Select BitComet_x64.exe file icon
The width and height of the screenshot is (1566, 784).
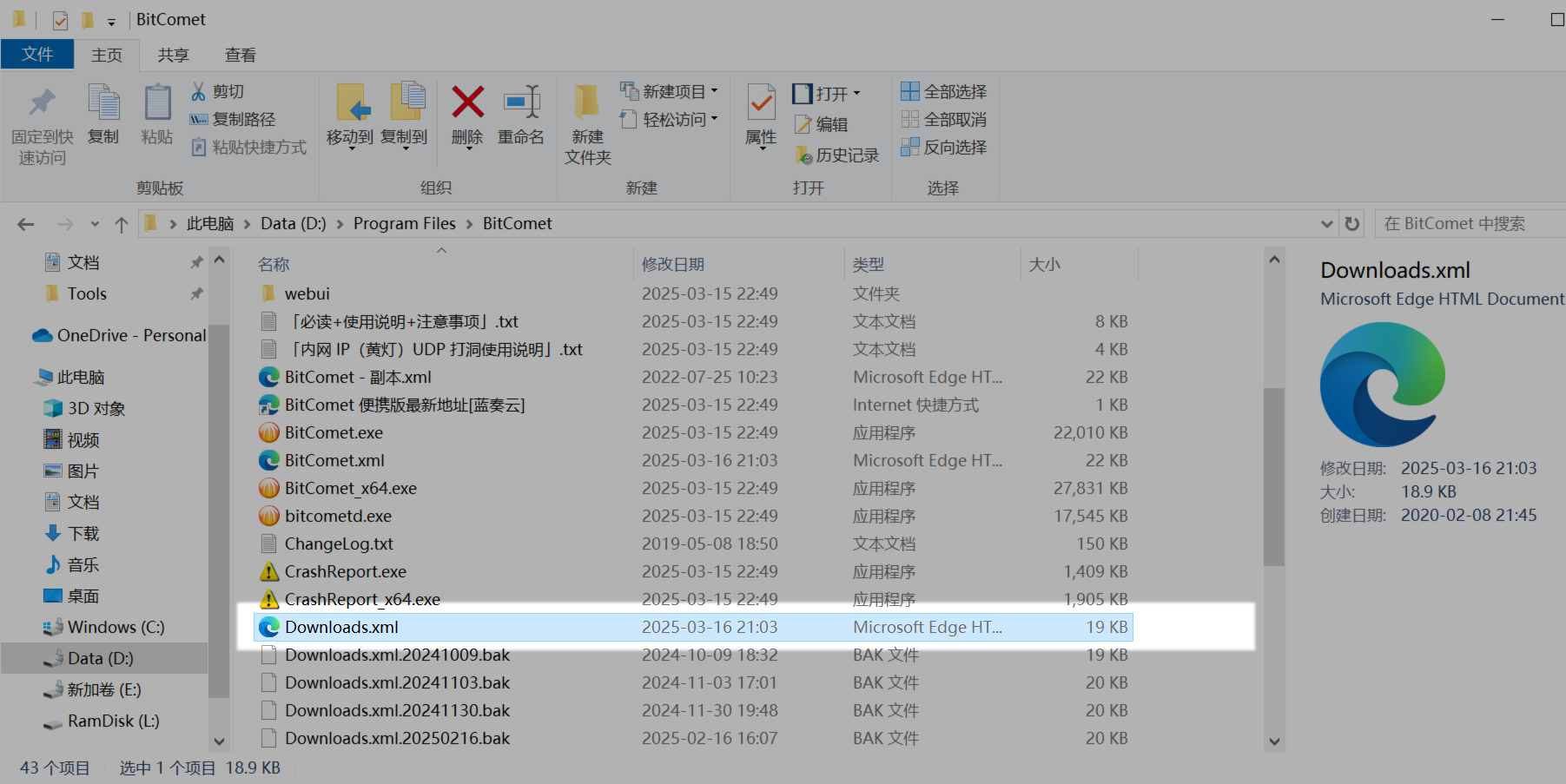click(269, 488)
